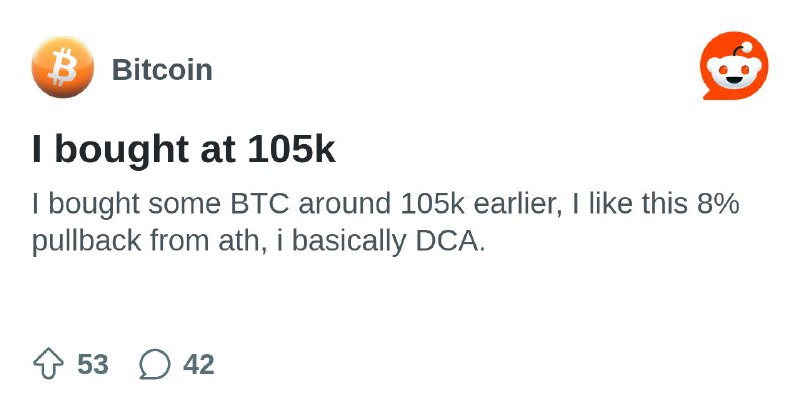Open the Bitcoin subreddit name link

(162, 69)
